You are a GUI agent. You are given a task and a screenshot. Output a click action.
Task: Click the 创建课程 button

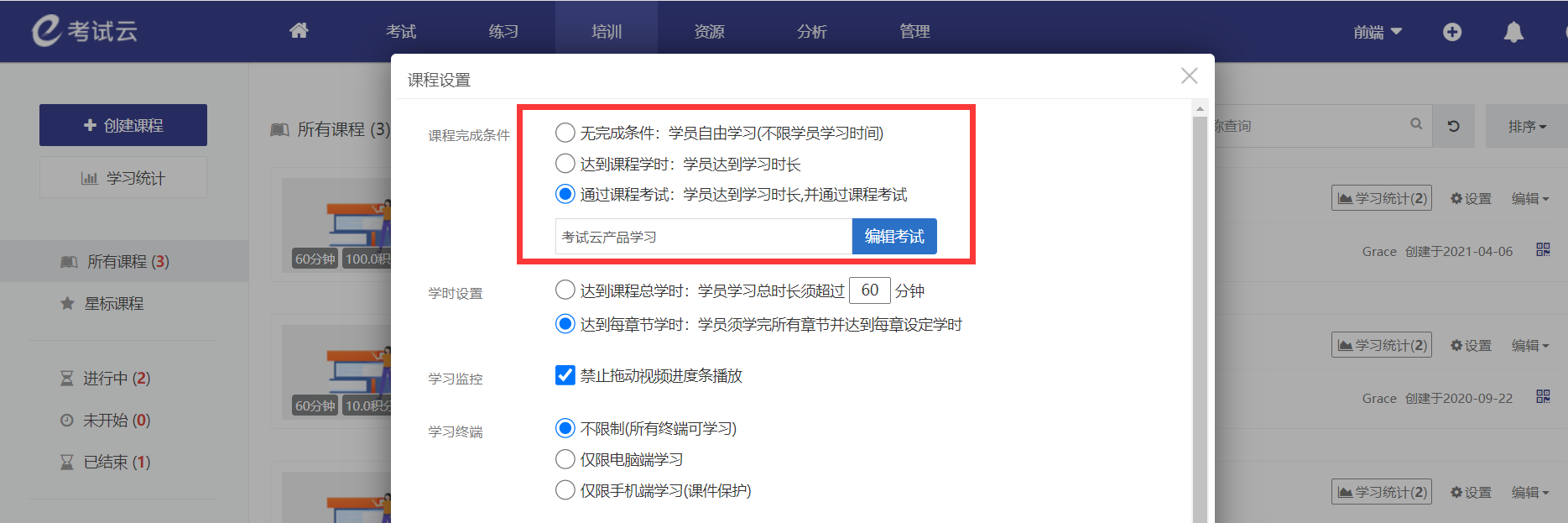(x=123, y=125)
